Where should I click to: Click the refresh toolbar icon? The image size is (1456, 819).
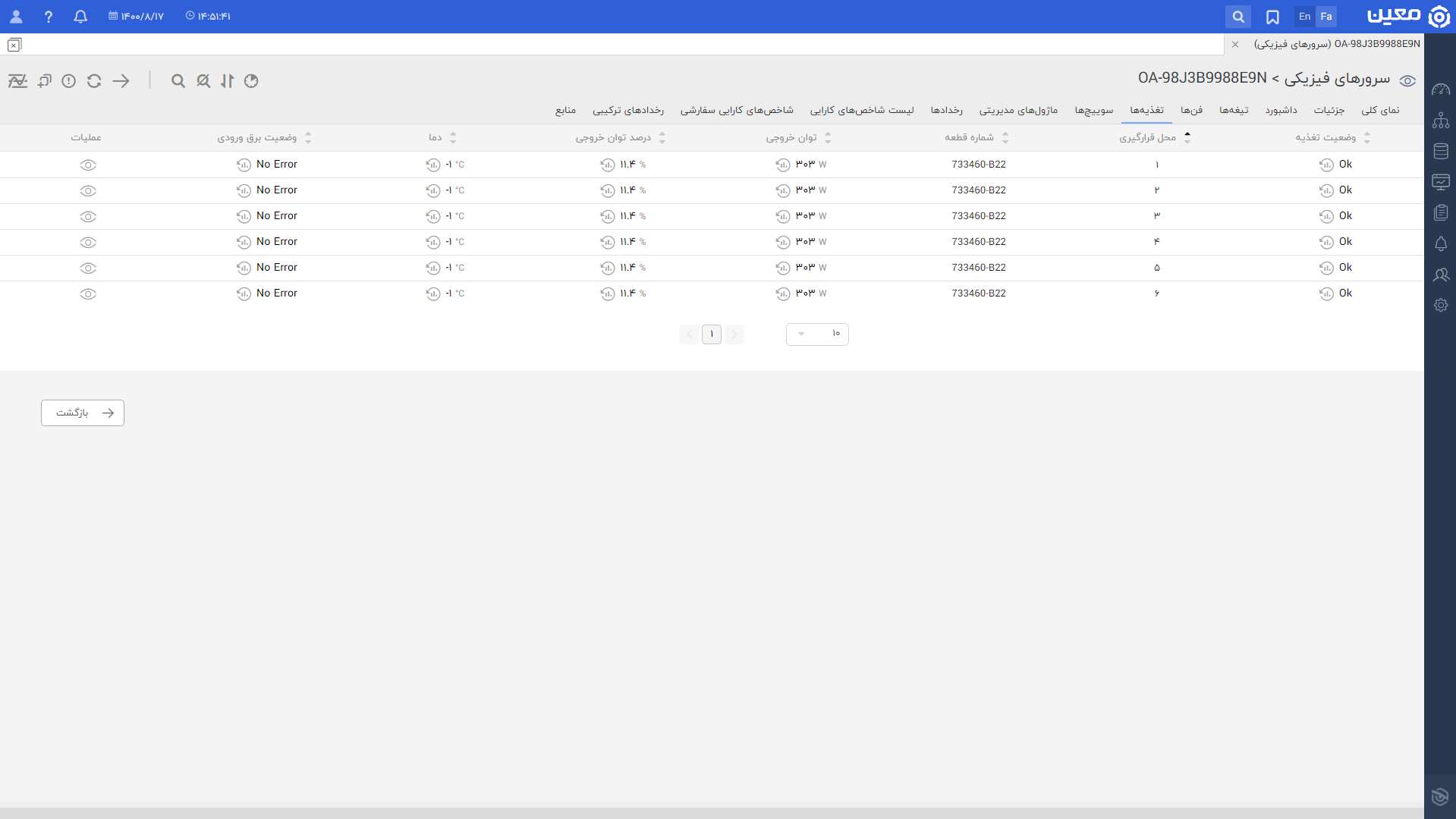click(94, 80)
